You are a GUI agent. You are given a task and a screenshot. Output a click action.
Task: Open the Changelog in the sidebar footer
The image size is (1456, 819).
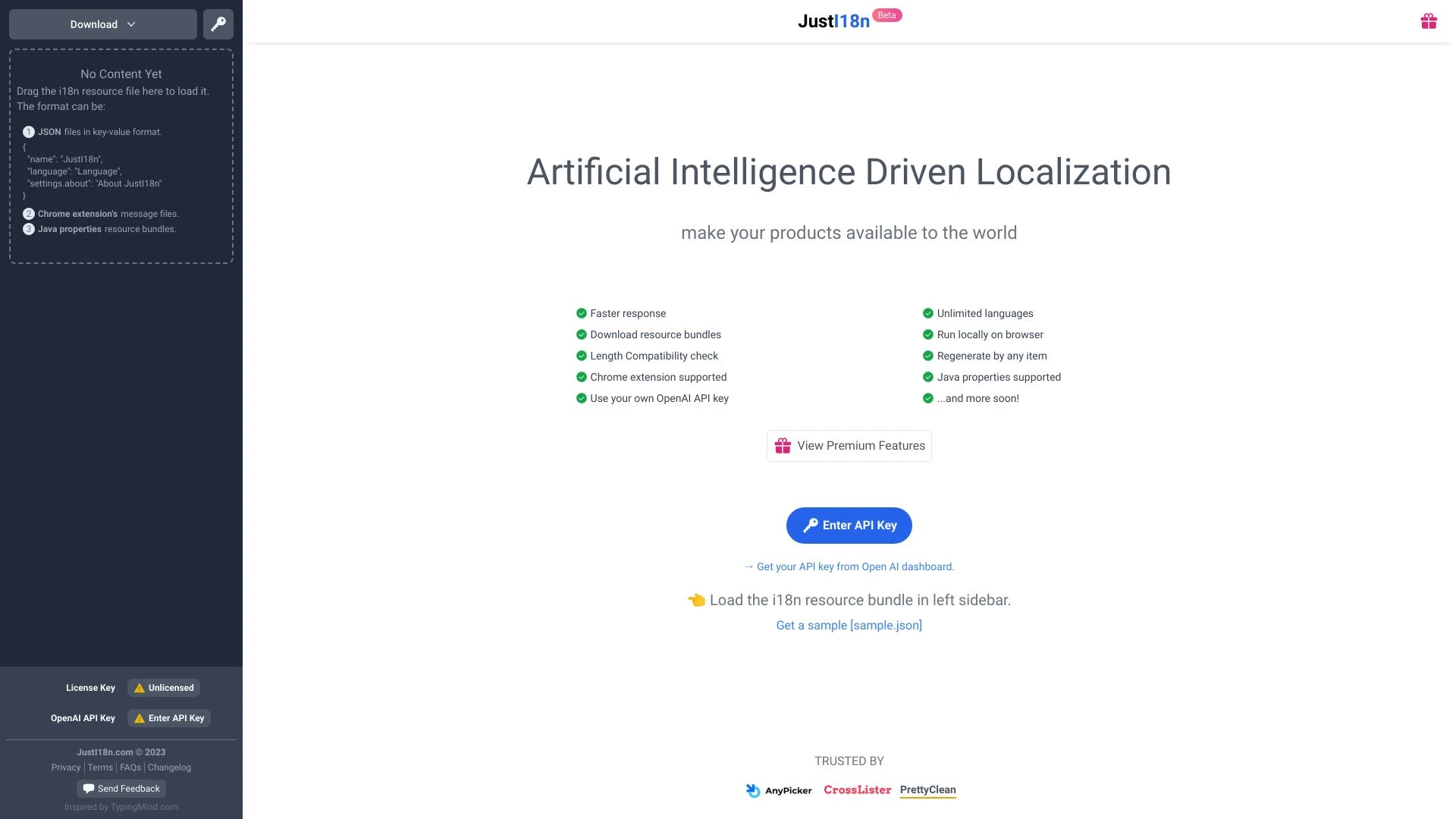[170, 767]
